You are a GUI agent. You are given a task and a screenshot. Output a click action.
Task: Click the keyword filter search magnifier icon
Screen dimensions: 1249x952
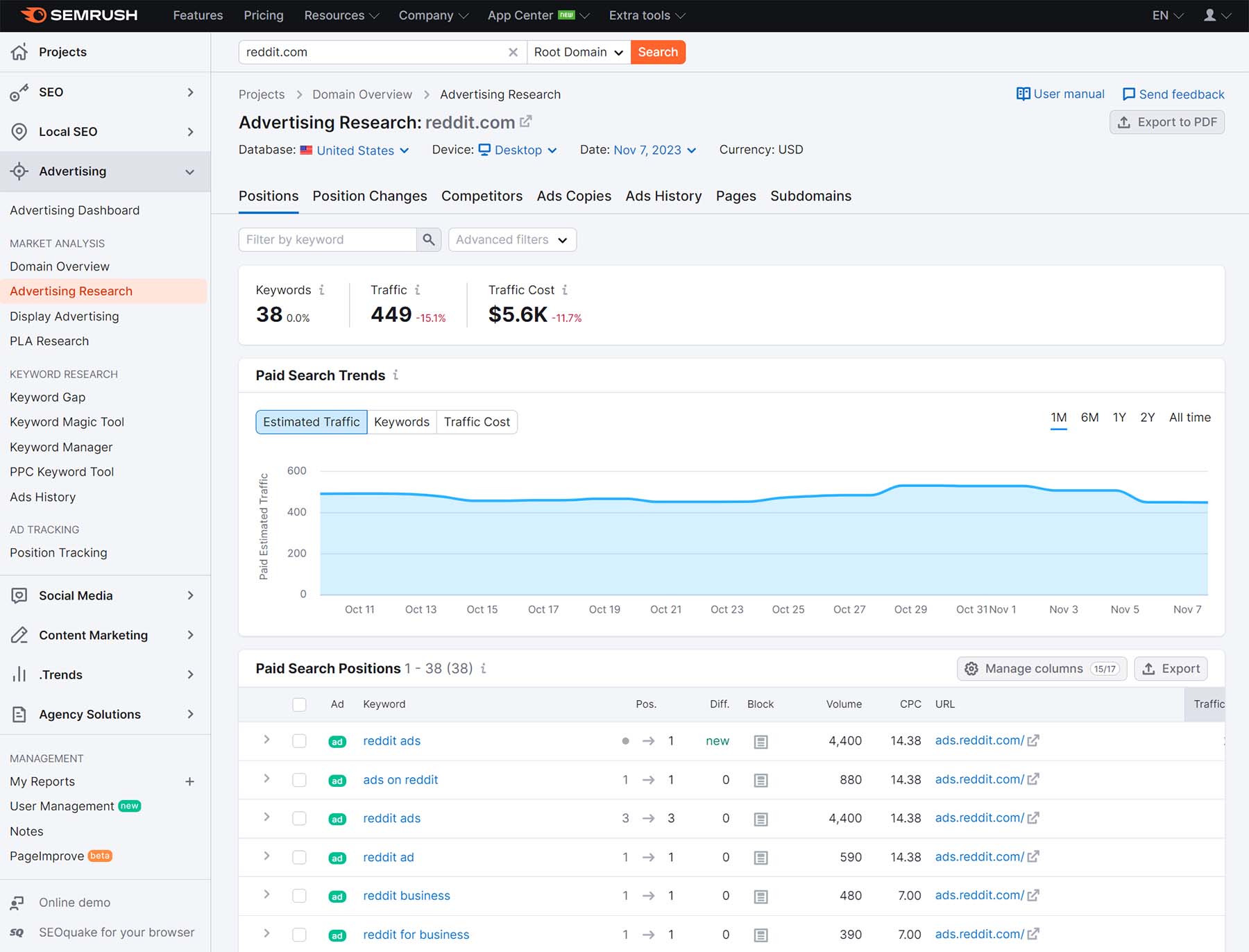pos(429,239)
